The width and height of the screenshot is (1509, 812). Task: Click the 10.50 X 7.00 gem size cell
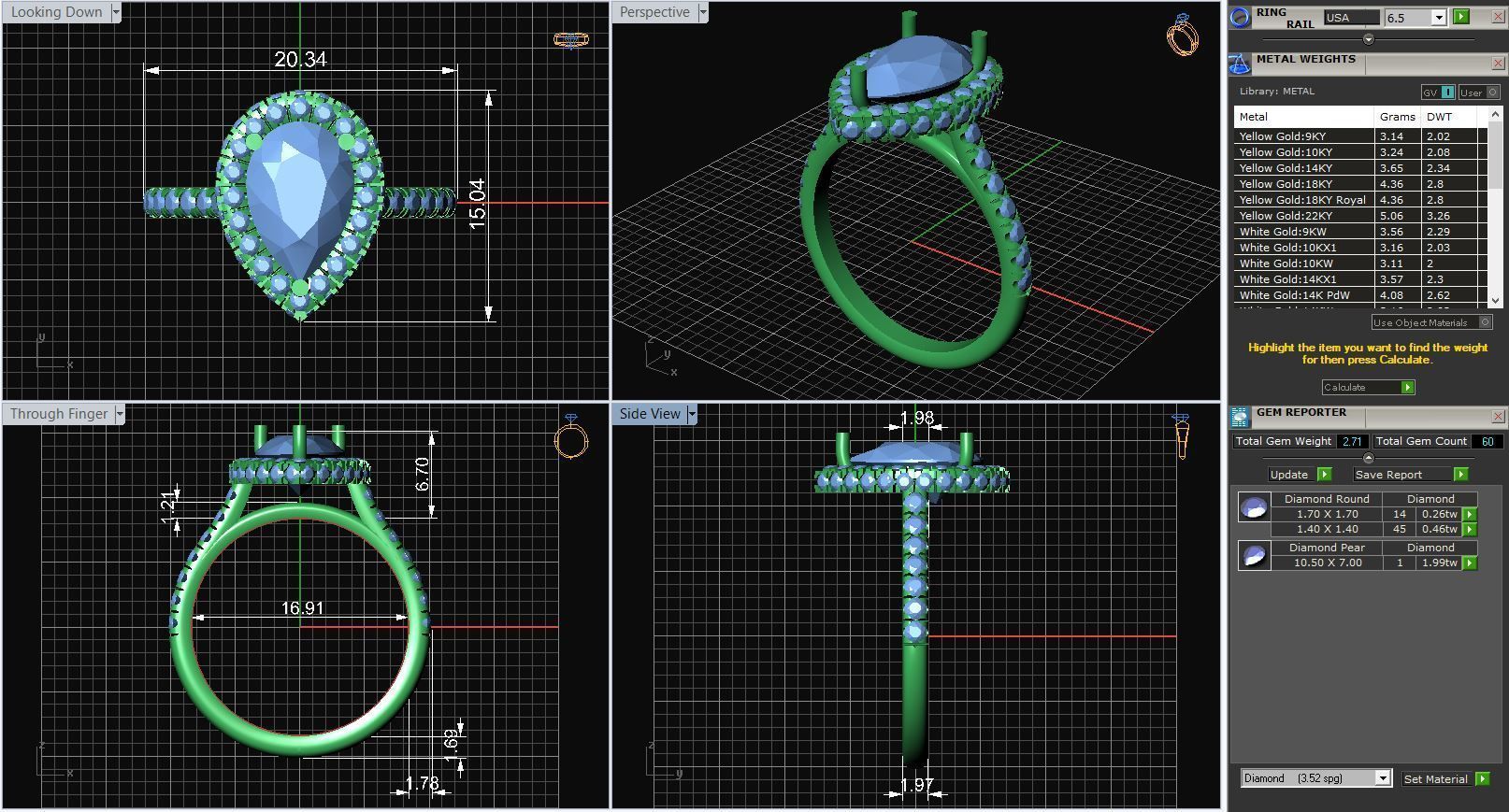click(x=1327, y=563)
